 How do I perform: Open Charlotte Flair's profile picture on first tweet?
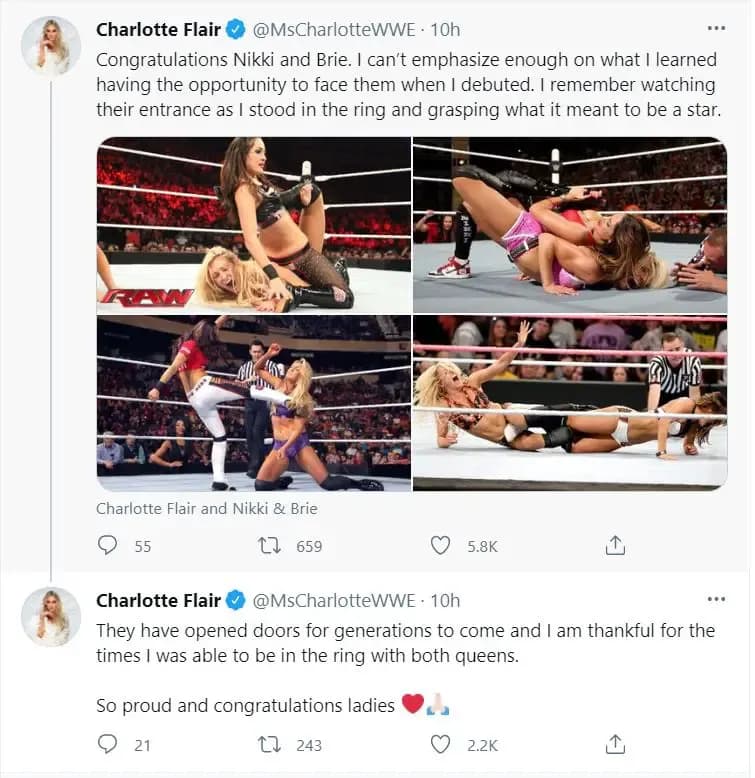click(51, 46)
